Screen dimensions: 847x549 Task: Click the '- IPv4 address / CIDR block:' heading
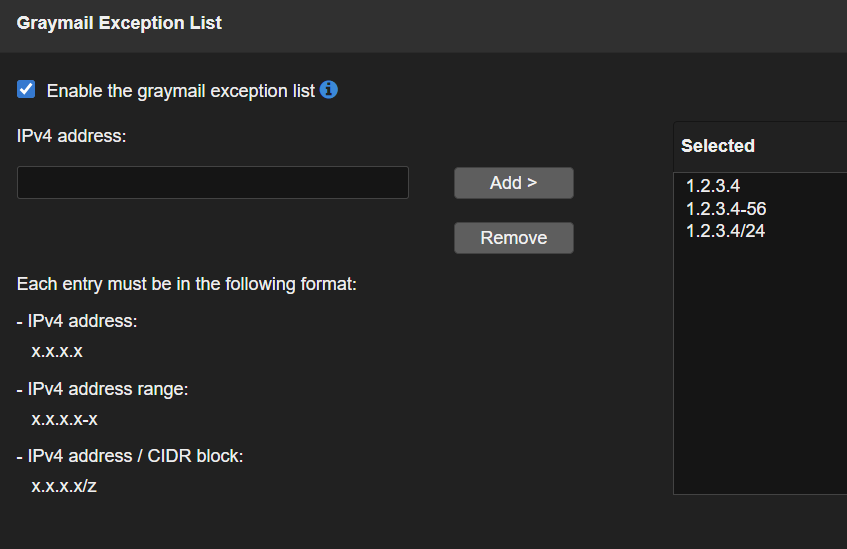(130, 456)
